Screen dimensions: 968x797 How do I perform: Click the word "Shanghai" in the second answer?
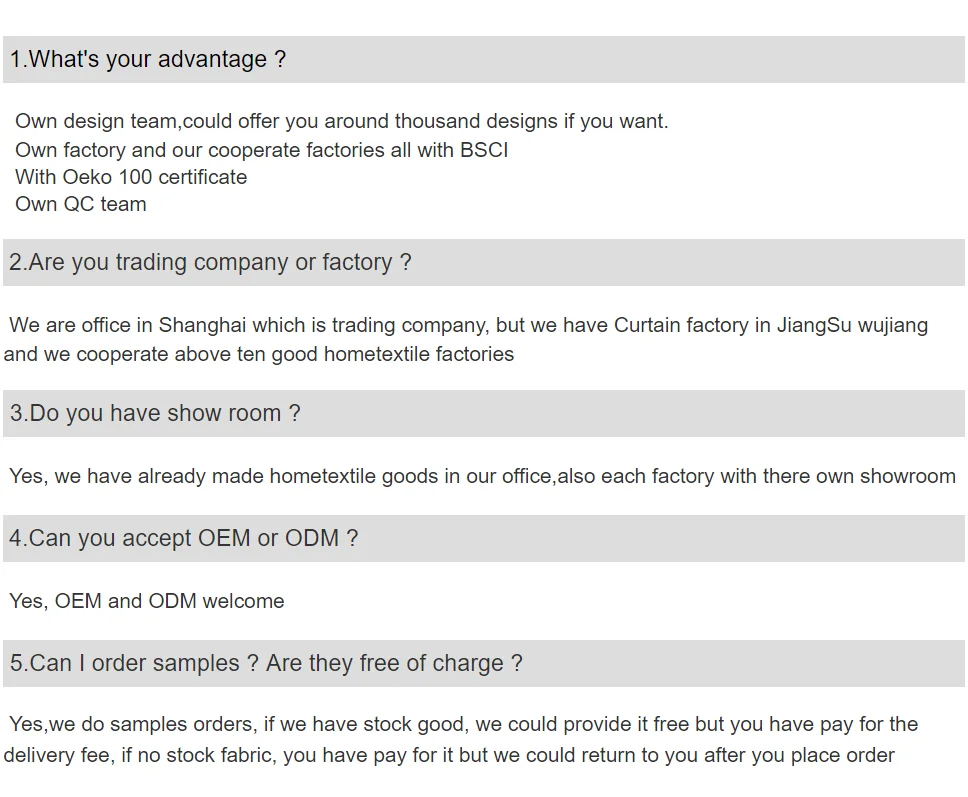point(203,326)
